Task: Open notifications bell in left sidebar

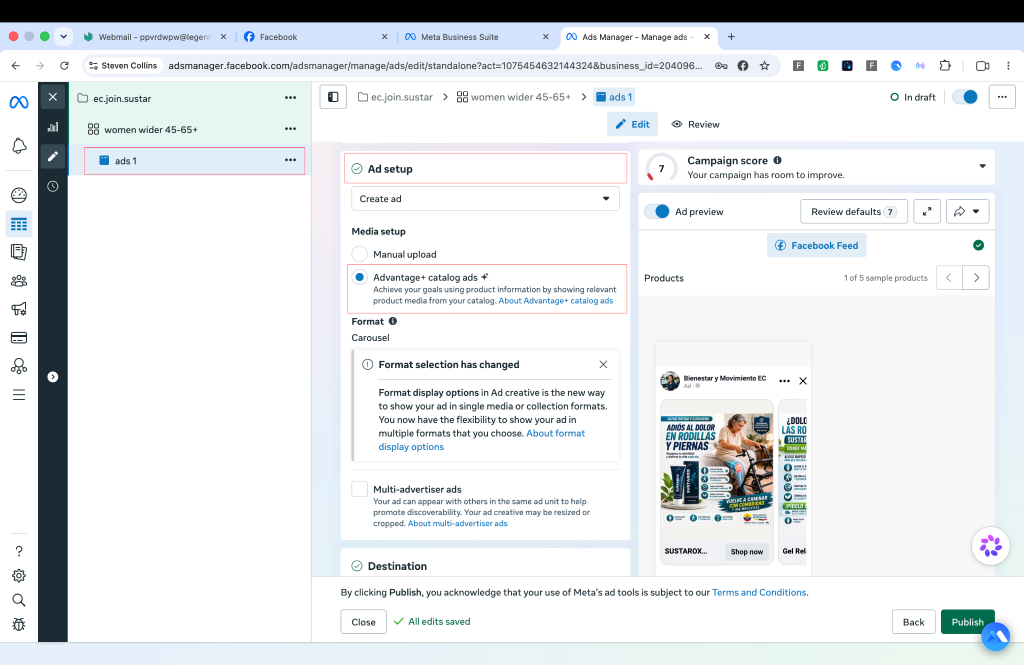Action: [x=19, y=146]
